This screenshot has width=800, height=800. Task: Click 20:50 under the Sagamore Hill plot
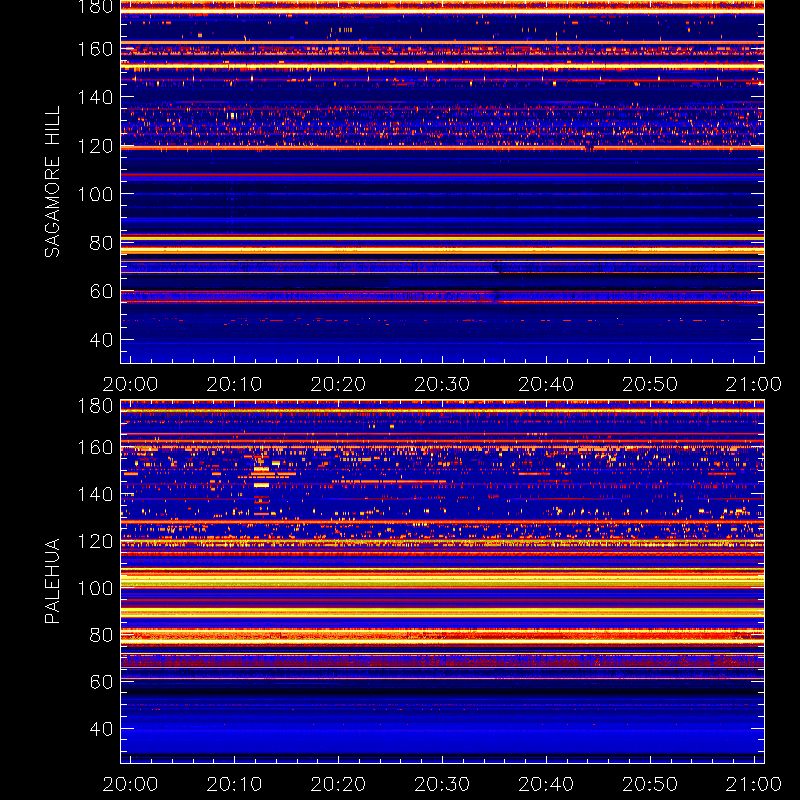click(x=649, y=384)
